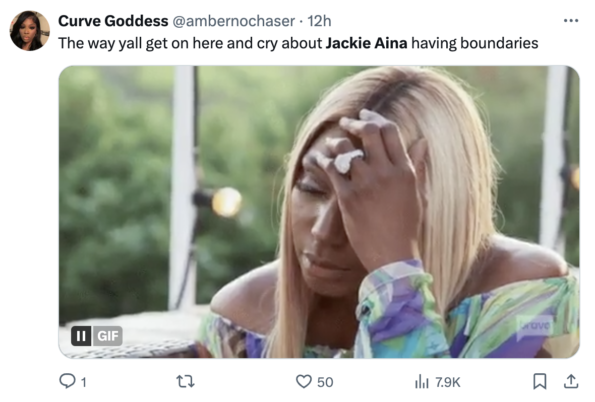Click the reply count of 1
The width and height of the screenshot is (595, 402).
coord(84,382)
